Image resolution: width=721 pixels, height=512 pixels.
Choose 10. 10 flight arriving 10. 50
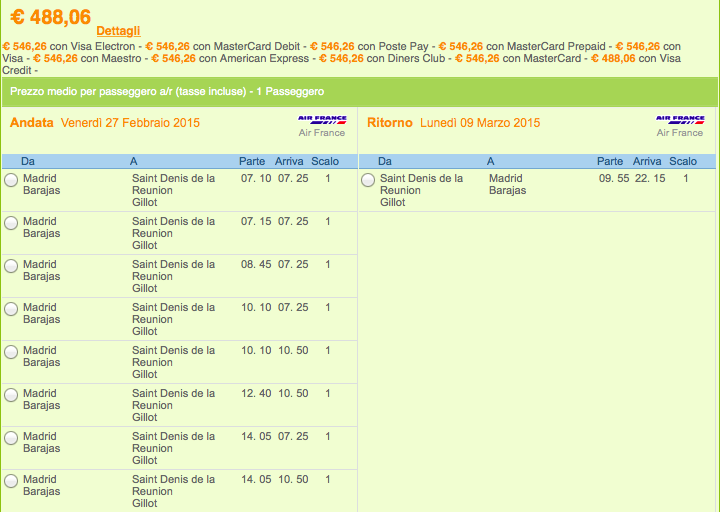click(11, 352)
